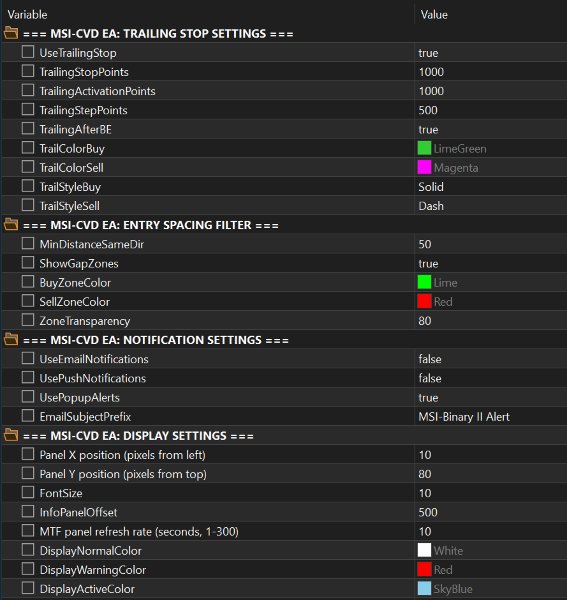Open the ShowGapZones true value selector
Viewport: 567px width, 600px height.
point(490,263)
